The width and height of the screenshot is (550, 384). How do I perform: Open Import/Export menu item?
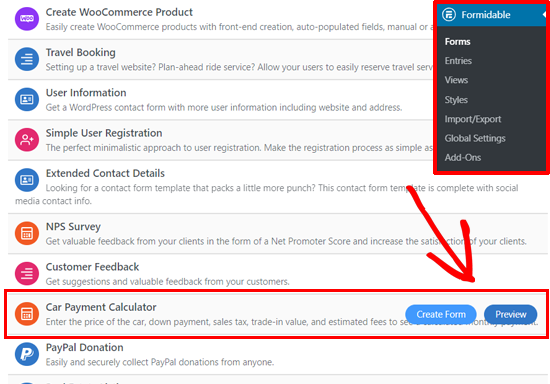click(473, 119)
